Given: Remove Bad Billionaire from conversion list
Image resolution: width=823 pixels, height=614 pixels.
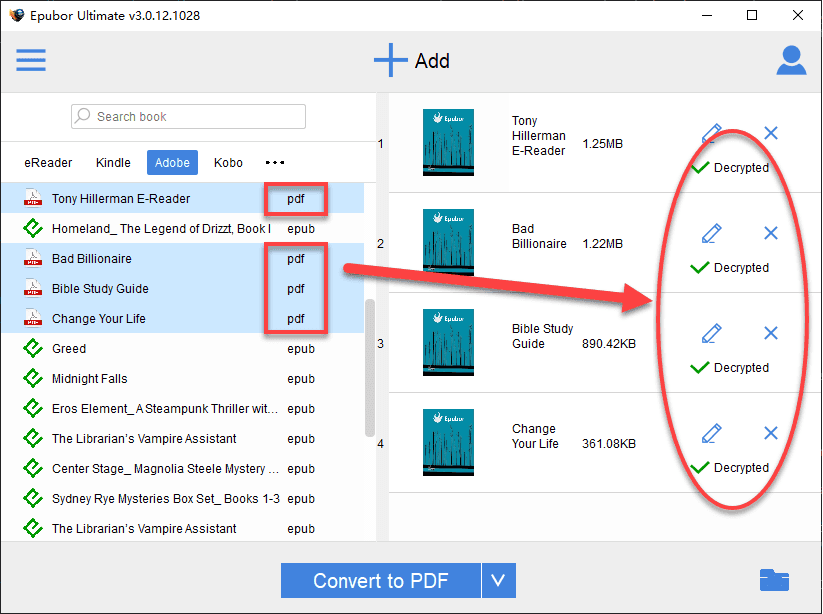Looking at the screenshot, I should (x=771, y=233).
